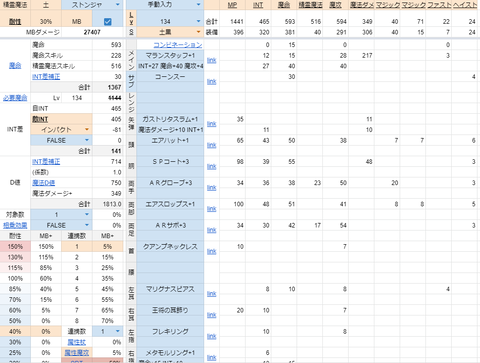
Task: Open link for エアスロップス+1
Action: point(212,209)
